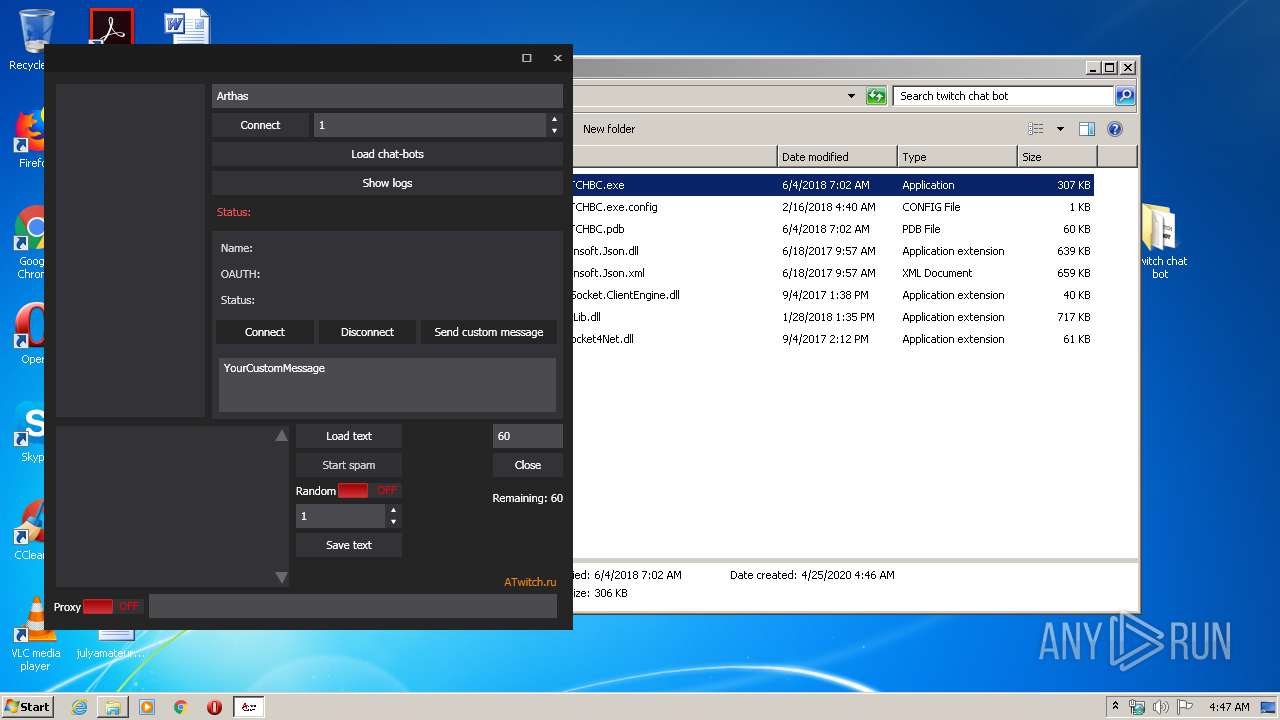
Task: Click the Disconnect button
Action: pos(367,332)
